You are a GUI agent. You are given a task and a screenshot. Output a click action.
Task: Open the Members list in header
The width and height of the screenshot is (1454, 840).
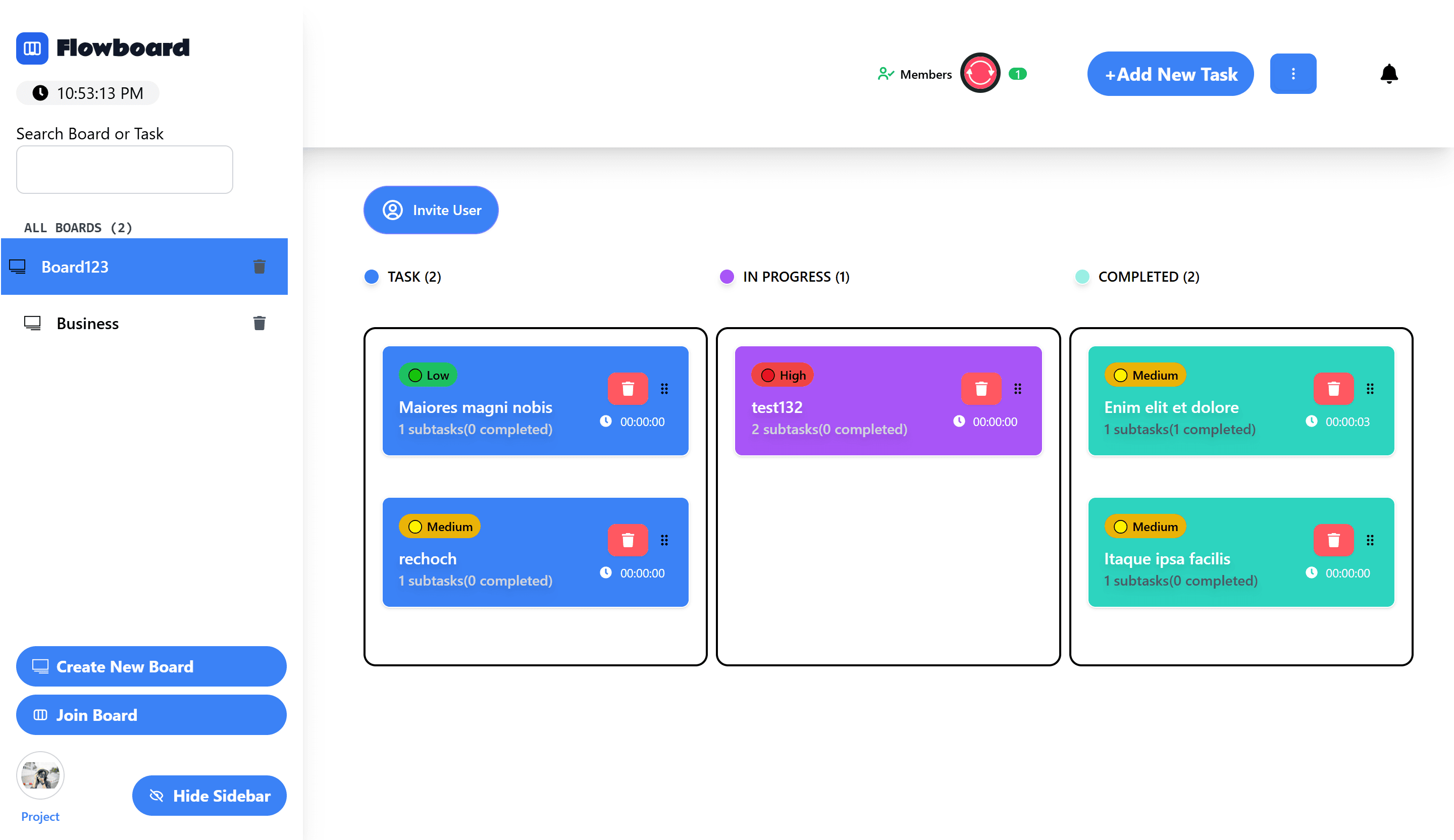[x=914, y=74]
